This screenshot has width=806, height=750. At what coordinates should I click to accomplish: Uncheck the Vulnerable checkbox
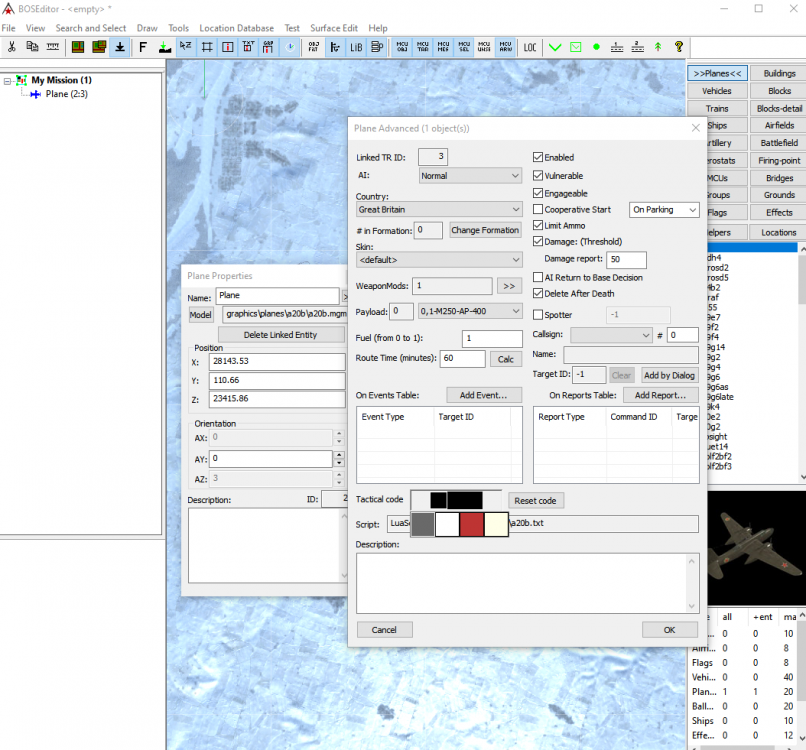[x=538, y=176]
